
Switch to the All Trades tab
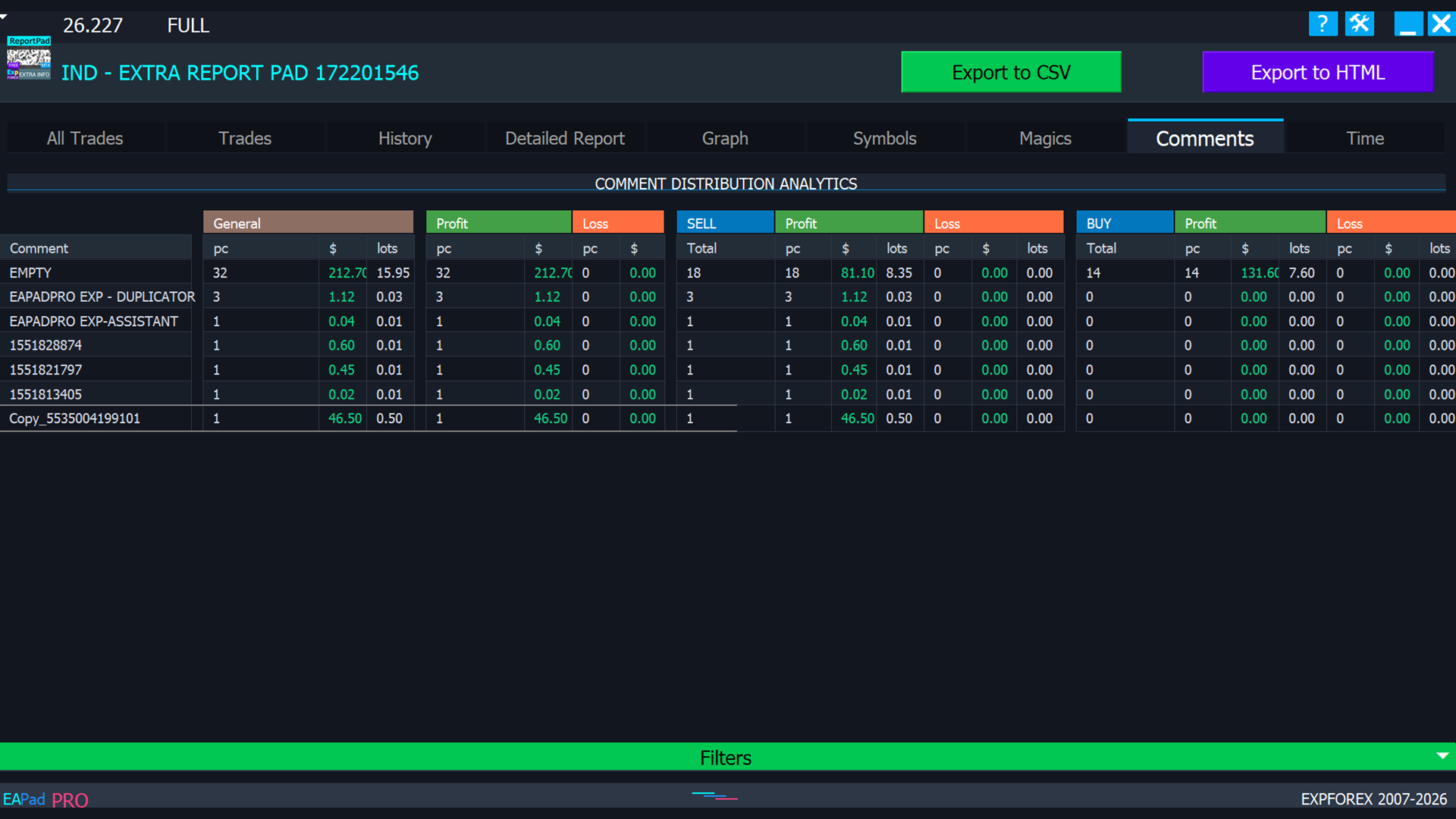pyautogui.click(x=85, y=138)
